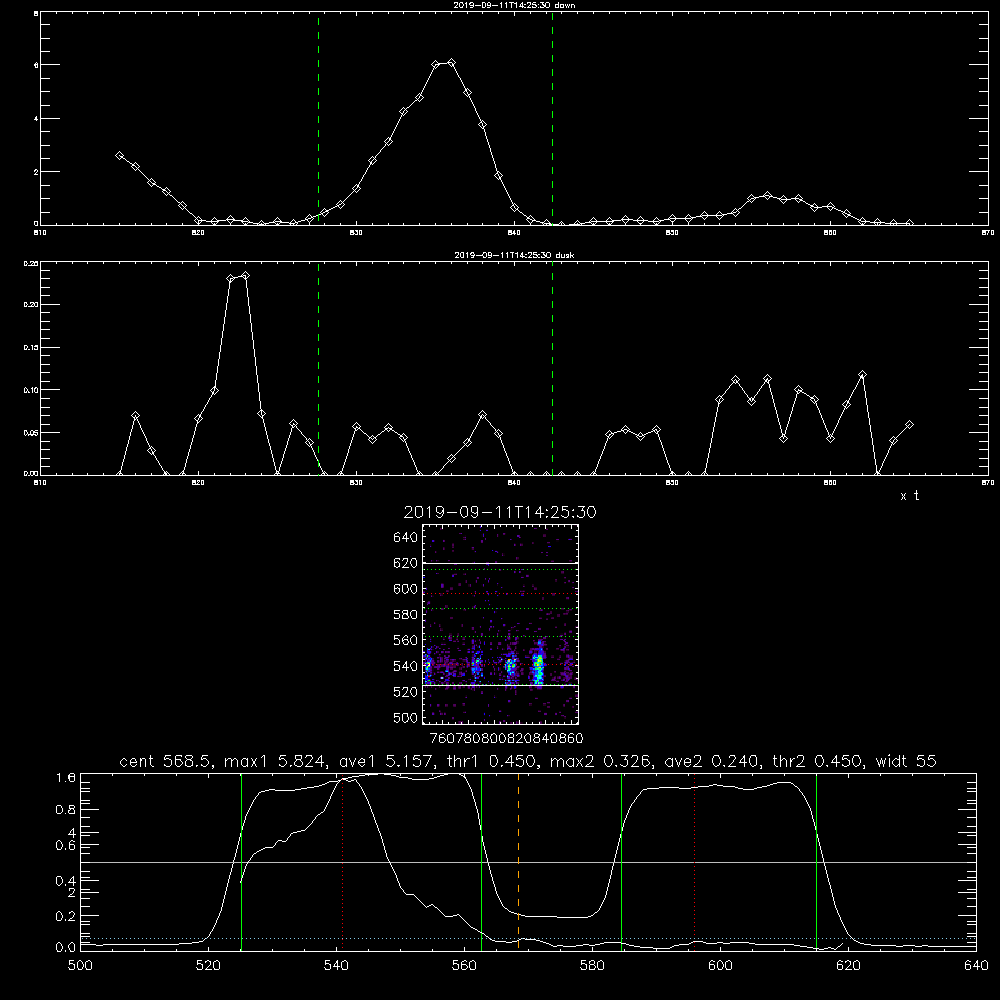Click the timestamp title above the spectrogram image

click(500, 513)
